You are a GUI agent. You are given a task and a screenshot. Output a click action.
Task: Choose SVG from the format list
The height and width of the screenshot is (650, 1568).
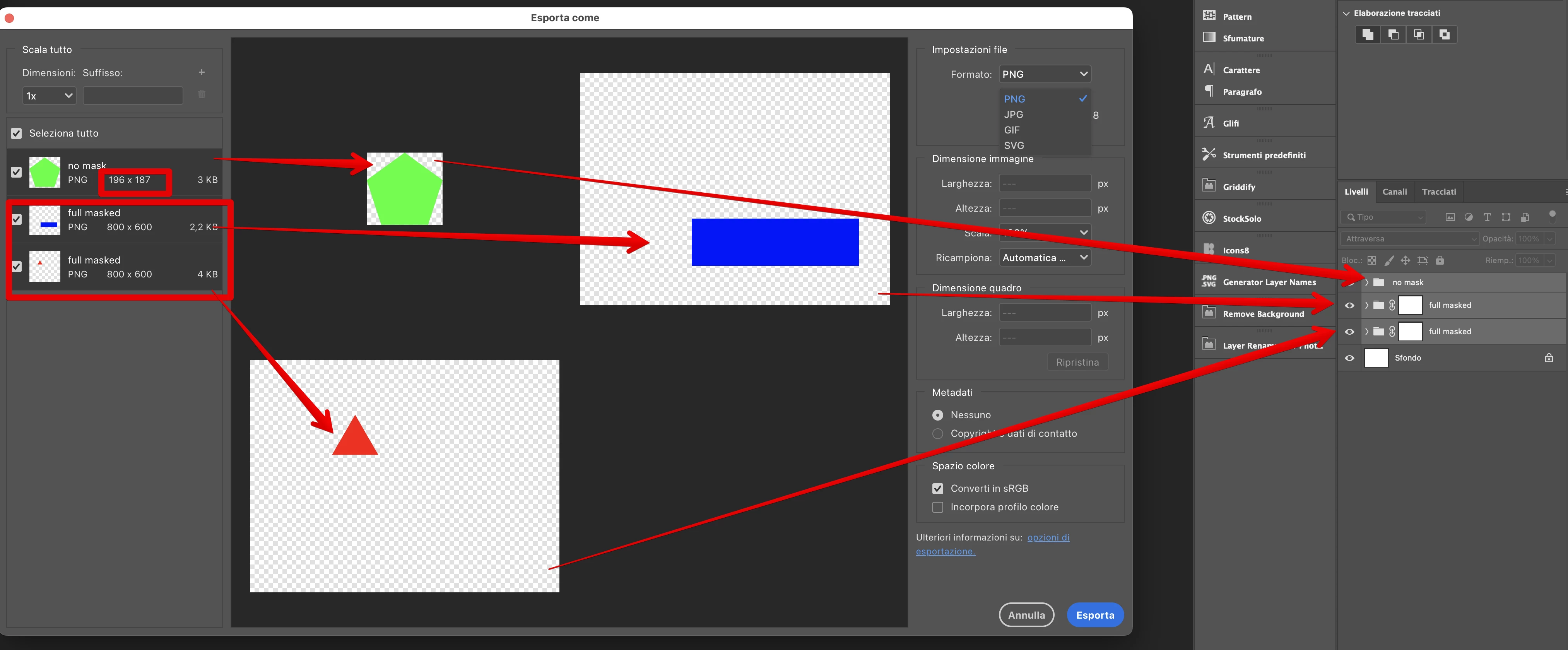[1045, 145]
